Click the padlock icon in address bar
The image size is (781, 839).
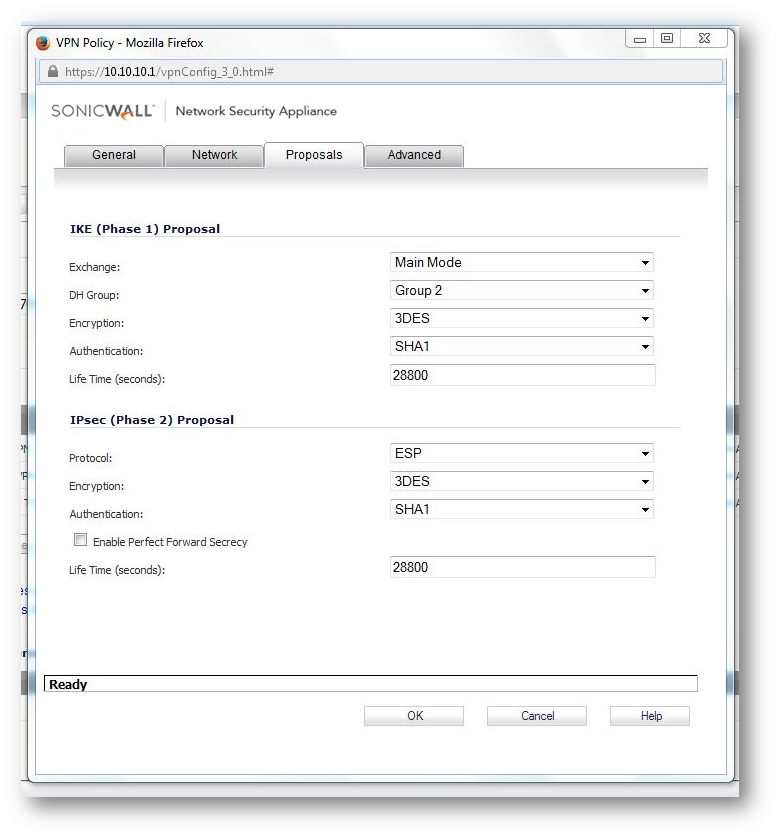pyautogui.click(x=53, y=72)
